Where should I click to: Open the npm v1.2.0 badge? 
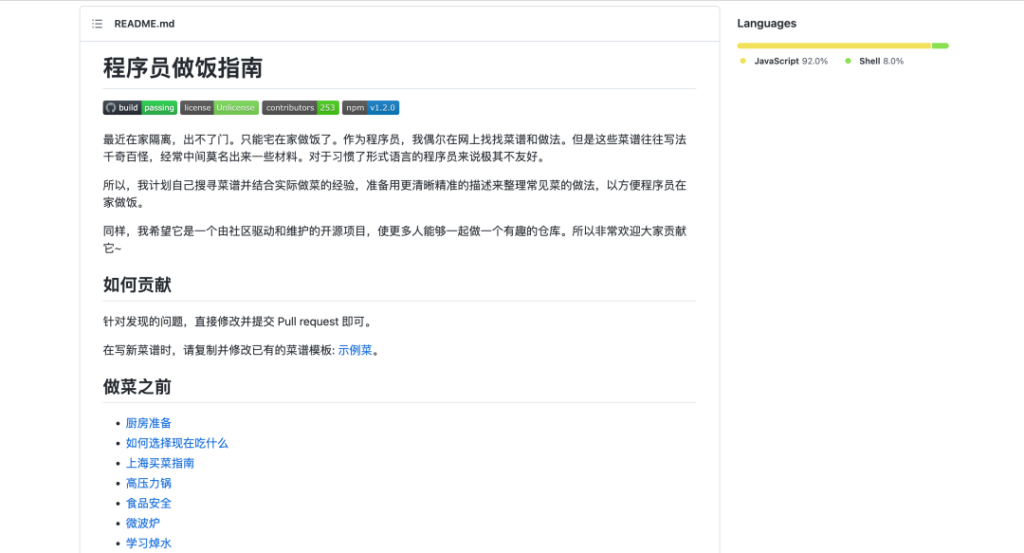[x=370, y=108]
